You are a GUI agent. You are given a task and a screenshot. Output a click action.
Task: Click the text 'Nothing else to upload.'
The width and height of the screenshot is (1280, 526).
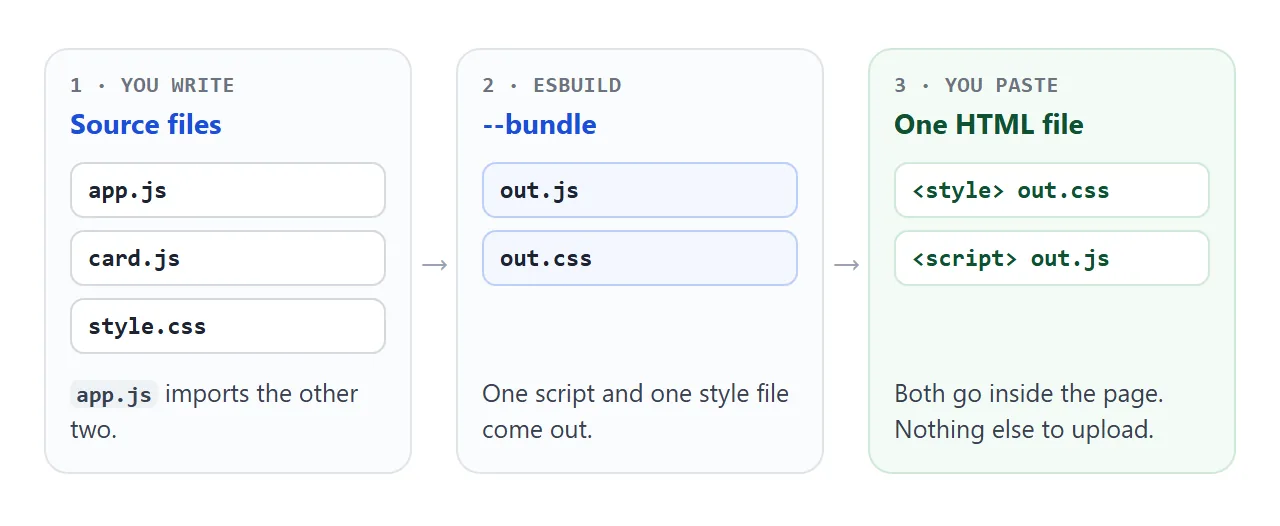click(x=1024, y=430)
